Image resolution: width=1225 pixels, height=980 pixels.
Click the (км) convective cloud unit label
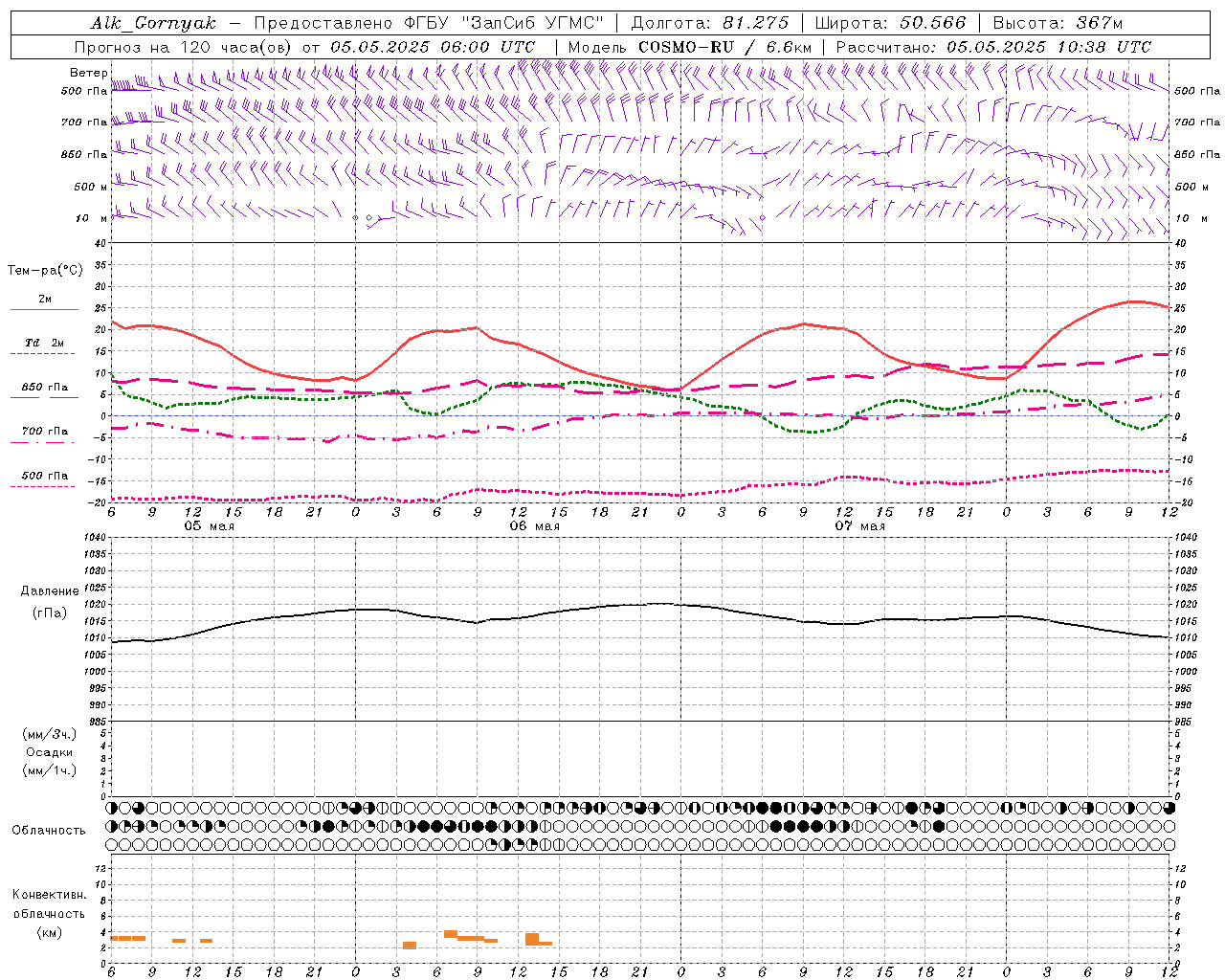(x=49, y=932)
